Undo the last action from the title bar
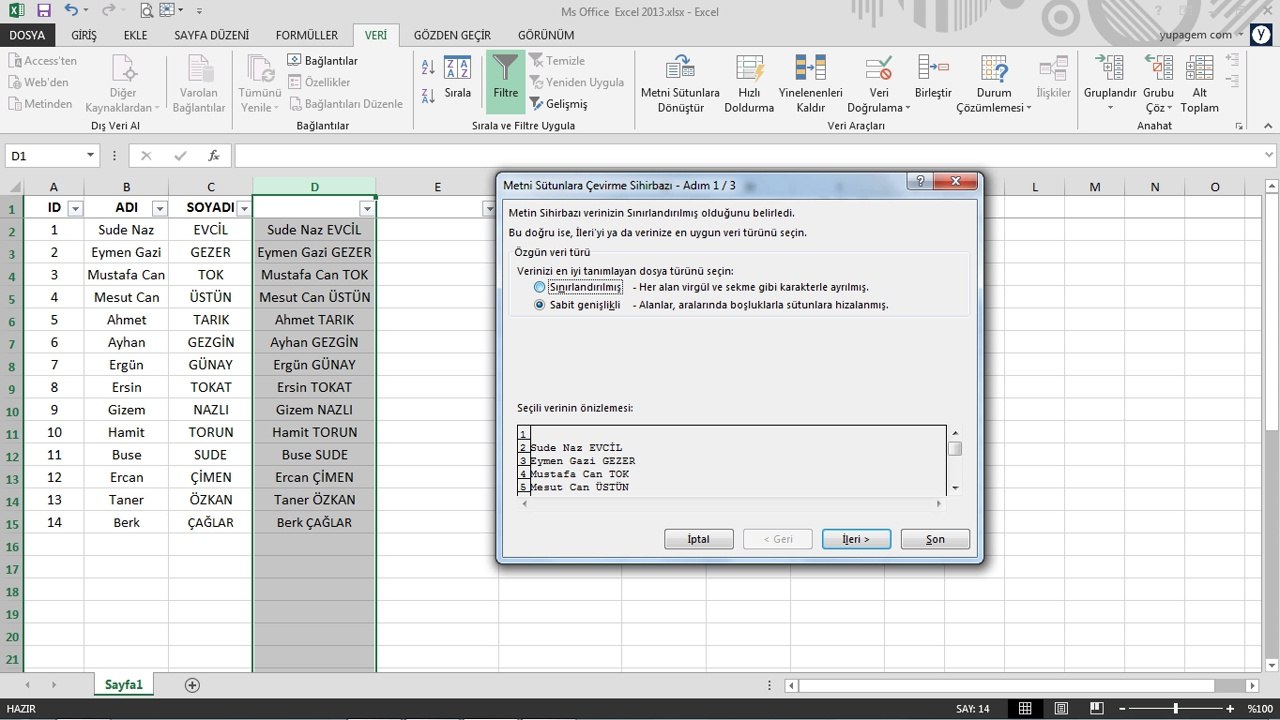The height and width of the screenshot is (720, 1280). coord(71,11)
